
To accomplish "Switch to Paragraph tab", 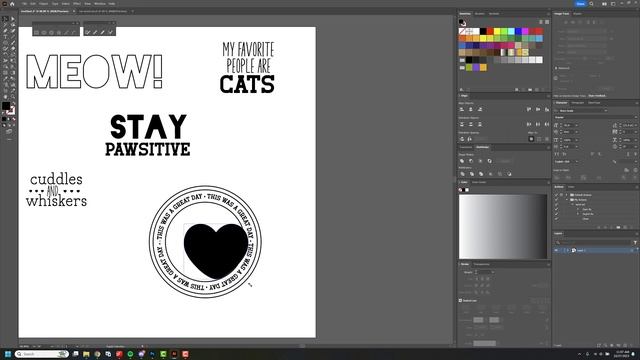I will coord(578,103).
